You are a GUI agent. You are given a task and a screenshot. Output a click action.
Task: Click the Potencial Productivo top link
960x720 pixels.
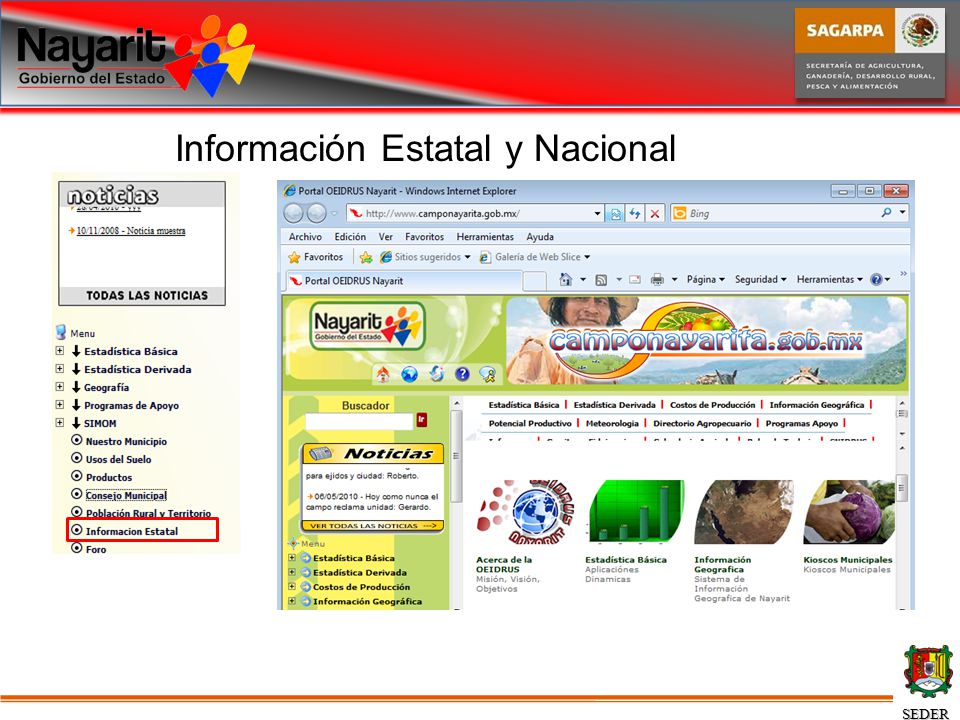pos(530,423)
